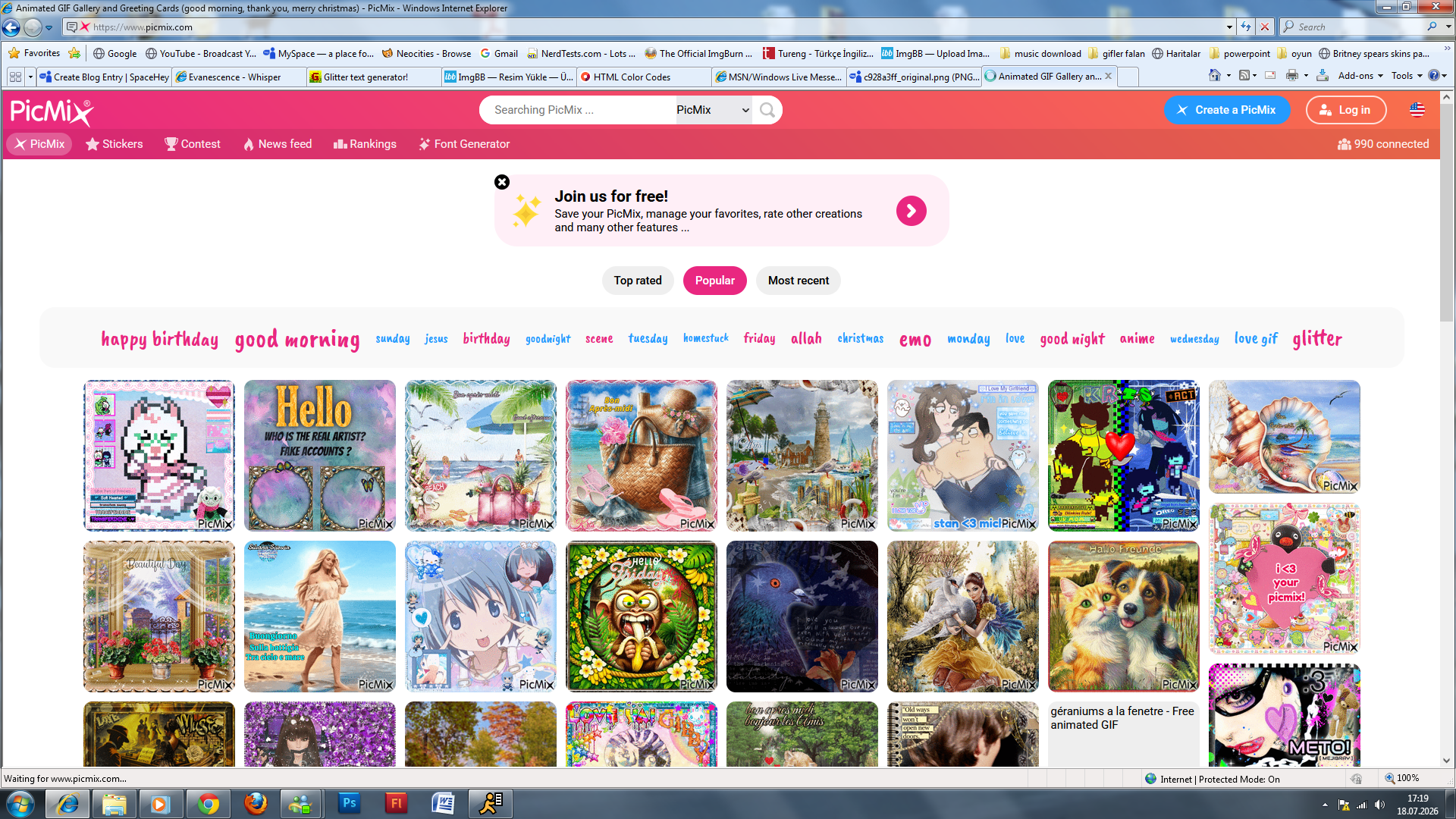Open the Stickers menu item
This screenshot has height=819, width=1456.
(114, 144)
